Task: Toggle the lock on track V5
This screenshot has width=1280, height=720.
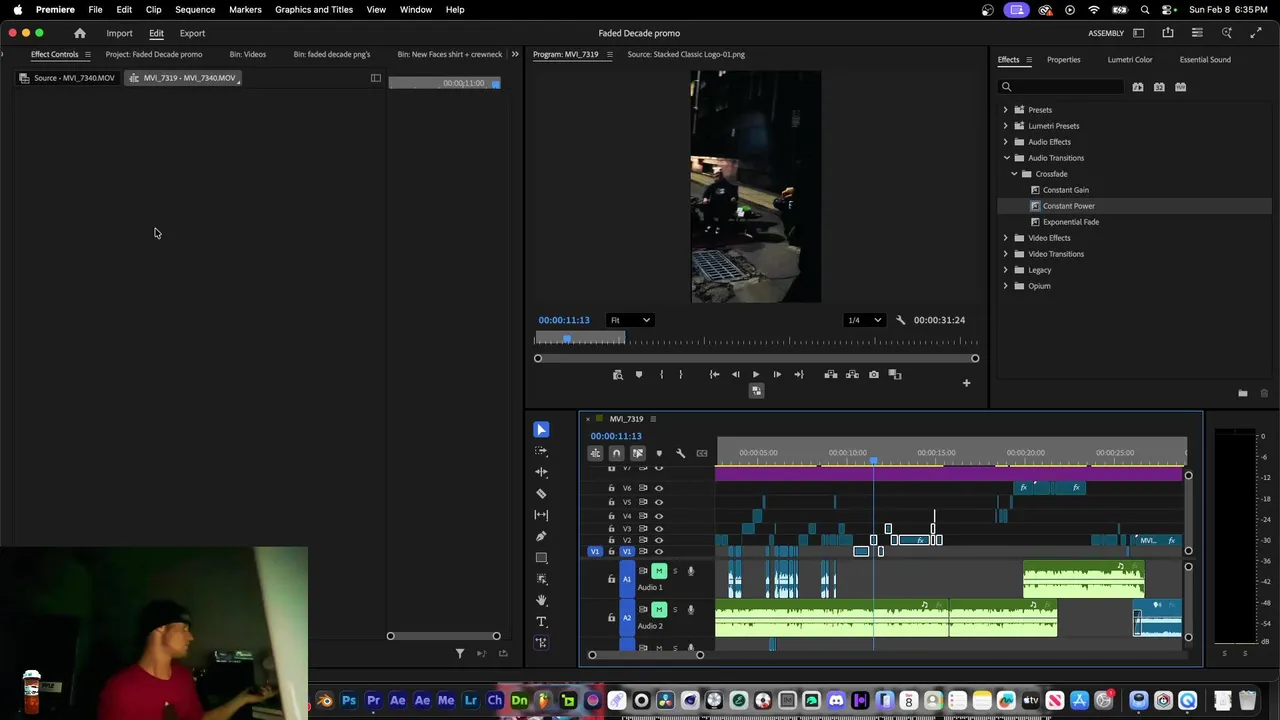Action: [x=611, y=502]
